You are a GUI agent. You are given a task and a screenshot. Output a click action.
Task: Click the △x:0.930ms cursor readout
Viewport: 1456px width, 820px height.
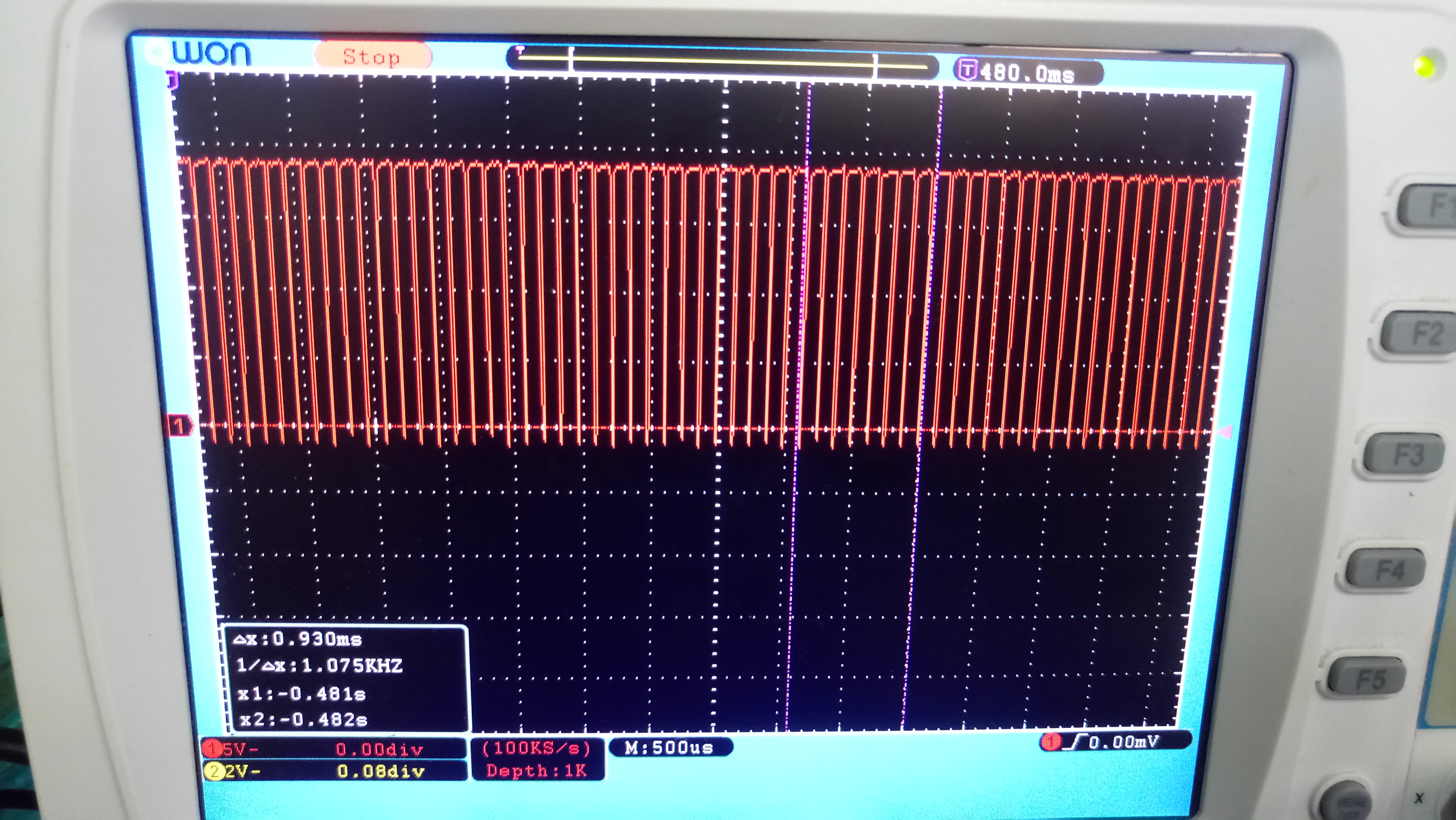(298, 639)
